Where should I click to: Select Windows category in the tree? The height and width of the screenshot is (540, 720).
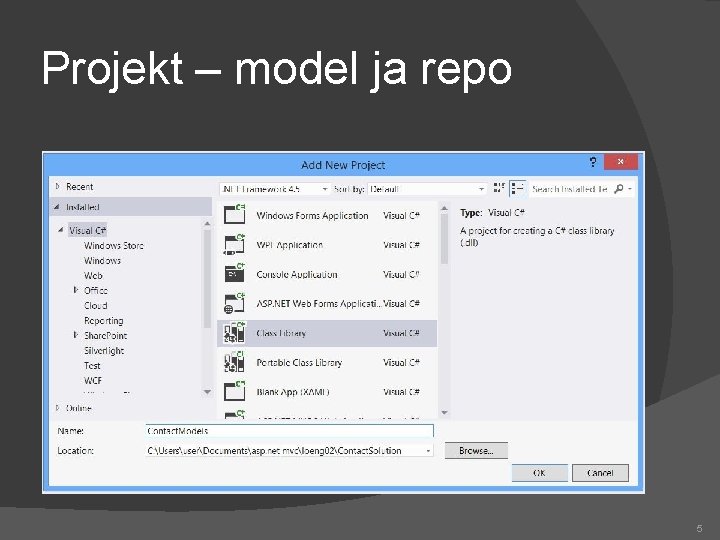click(x=102, y=260)
